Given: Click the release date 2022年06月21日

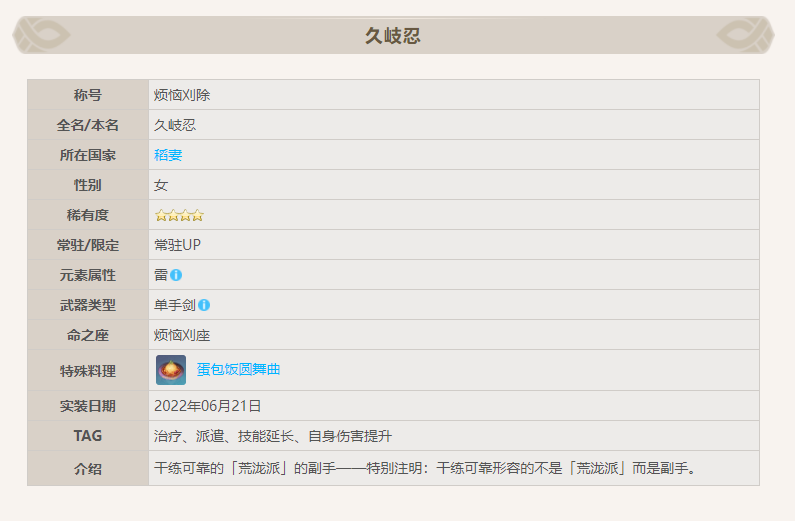Looking at the screenshot, I should [207, 406].
